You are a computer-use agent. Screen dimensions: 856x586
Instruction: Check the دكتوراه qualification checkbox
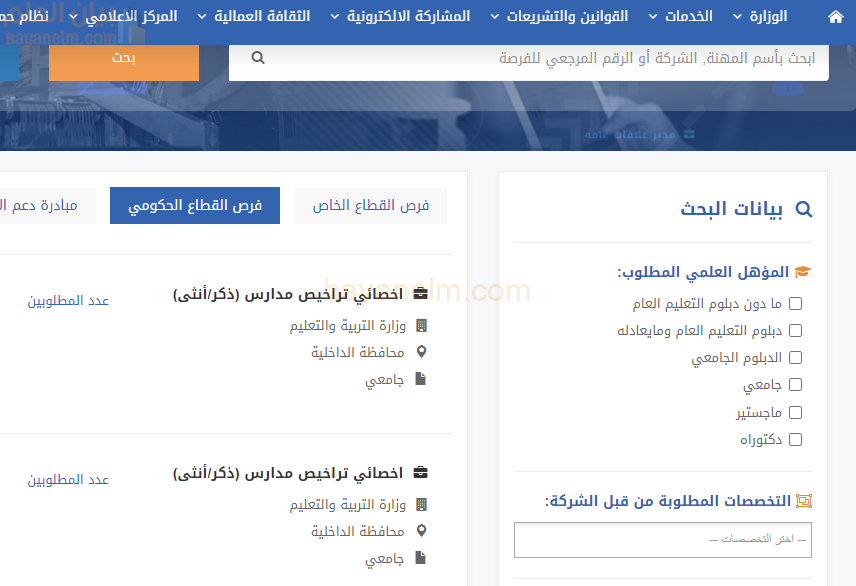[x=795, y=438]
